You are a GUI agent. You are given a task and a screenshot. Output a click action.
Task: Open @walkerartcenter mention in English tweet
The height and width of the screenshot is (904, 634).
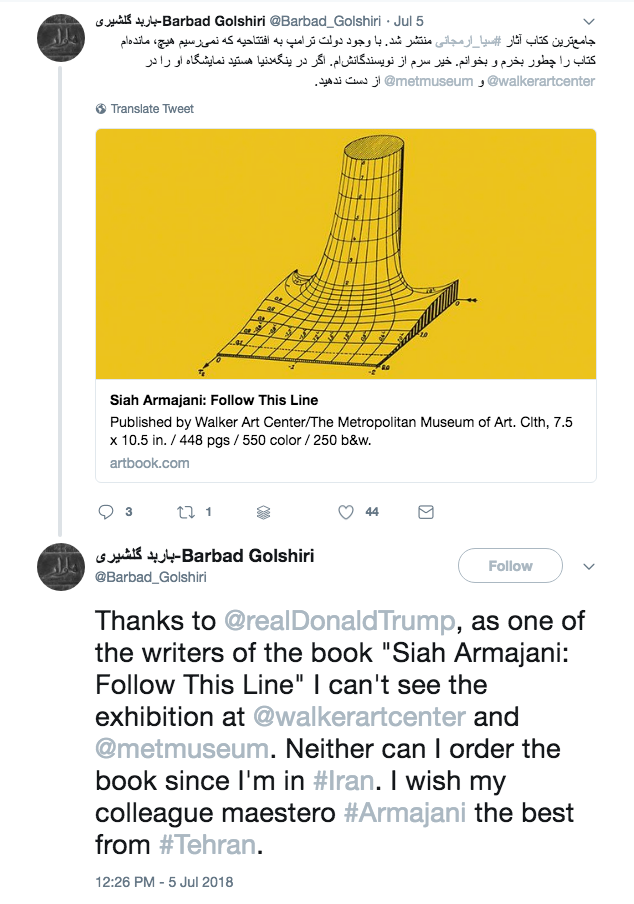click(x=359, y=717)
